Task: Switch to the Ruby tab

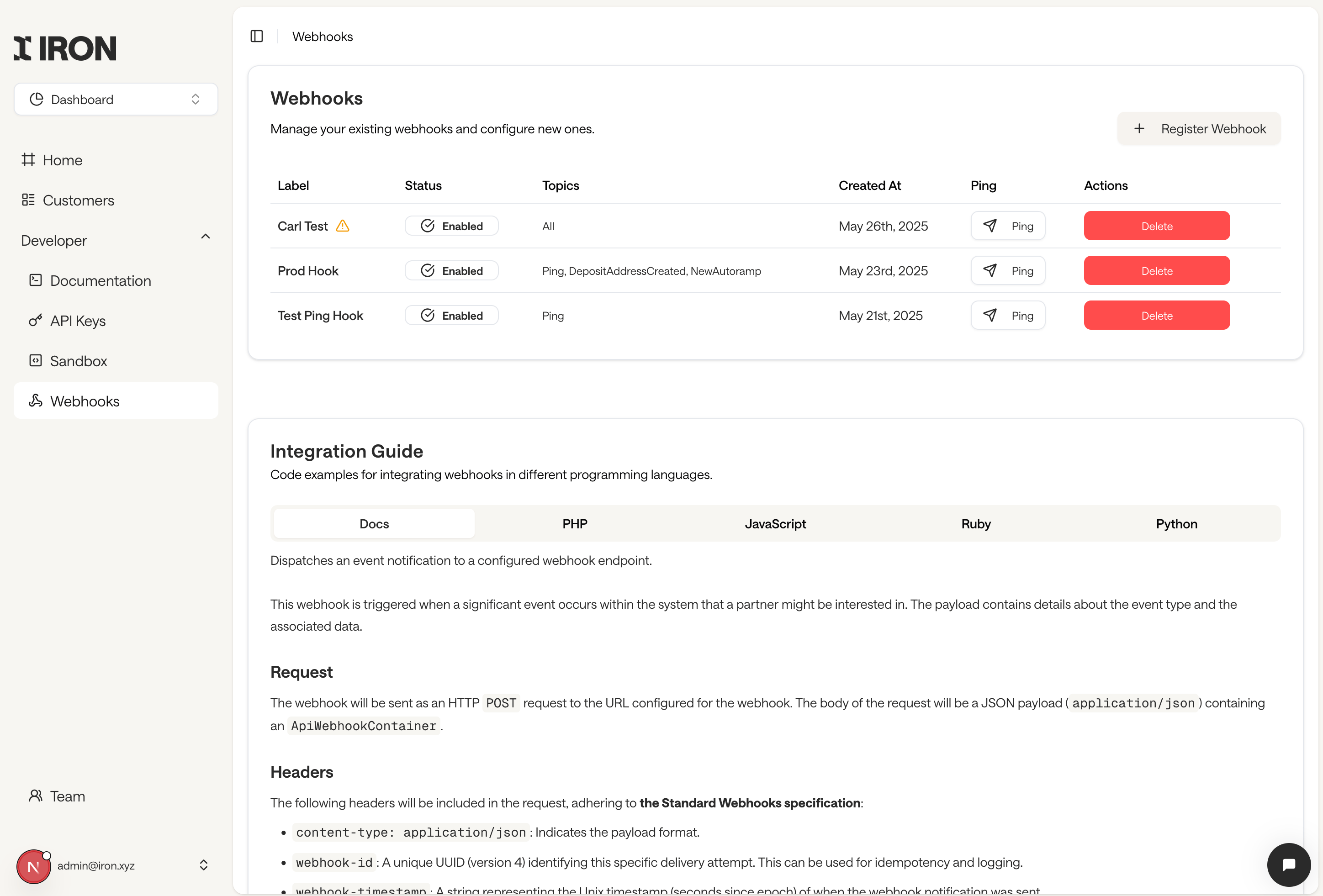Action: coord(976,524)
